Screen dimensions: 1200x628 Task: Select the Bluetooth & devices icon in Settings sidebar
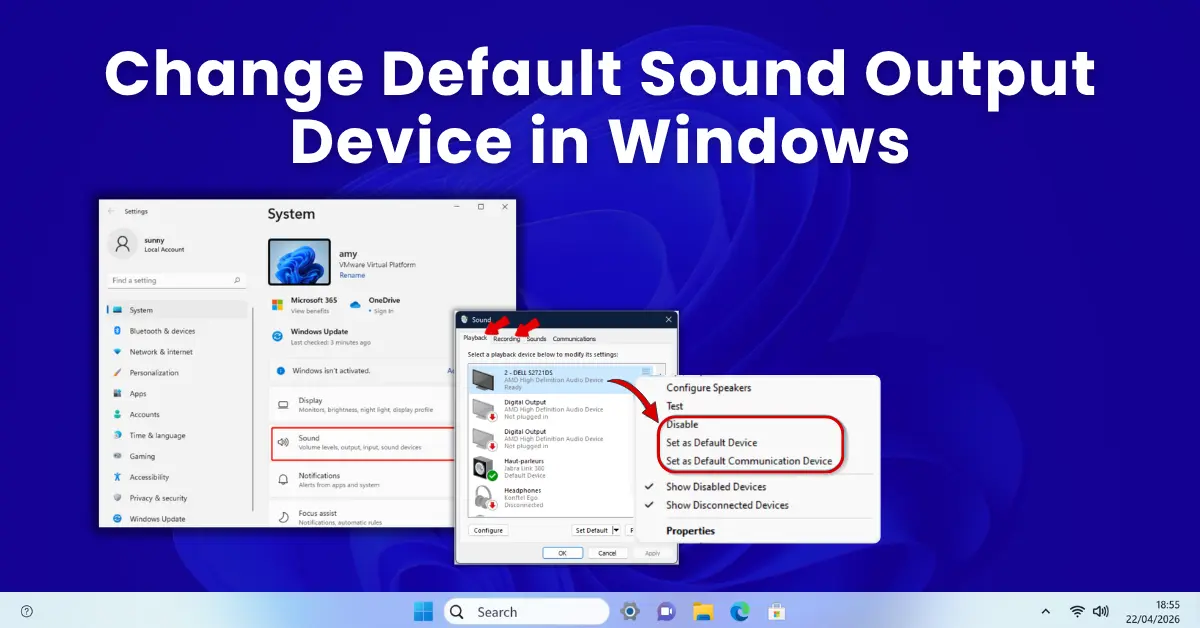click(x=116, y=331)
